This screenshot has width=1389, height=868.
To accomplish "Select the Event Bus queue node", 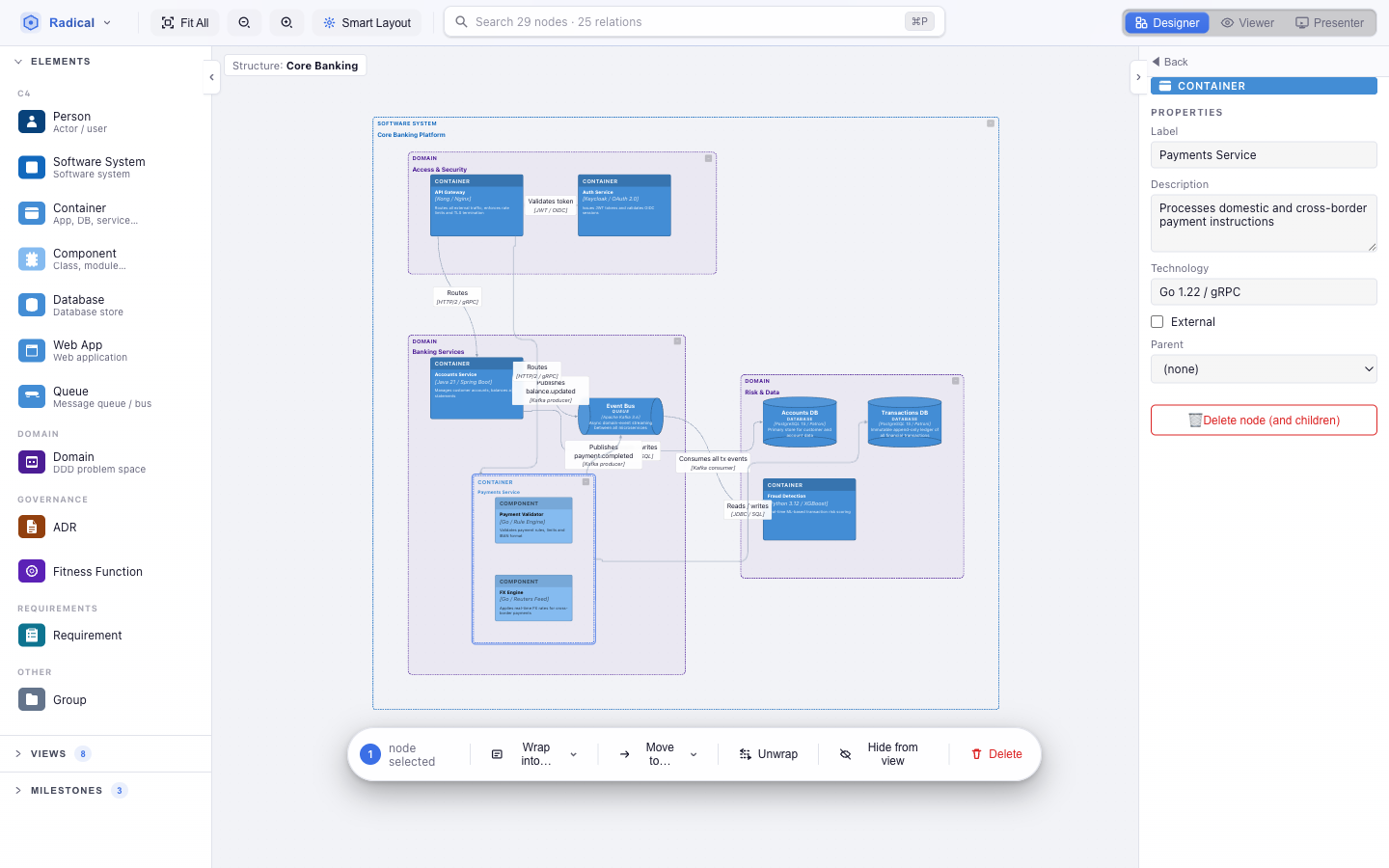I will coord(620,417).
